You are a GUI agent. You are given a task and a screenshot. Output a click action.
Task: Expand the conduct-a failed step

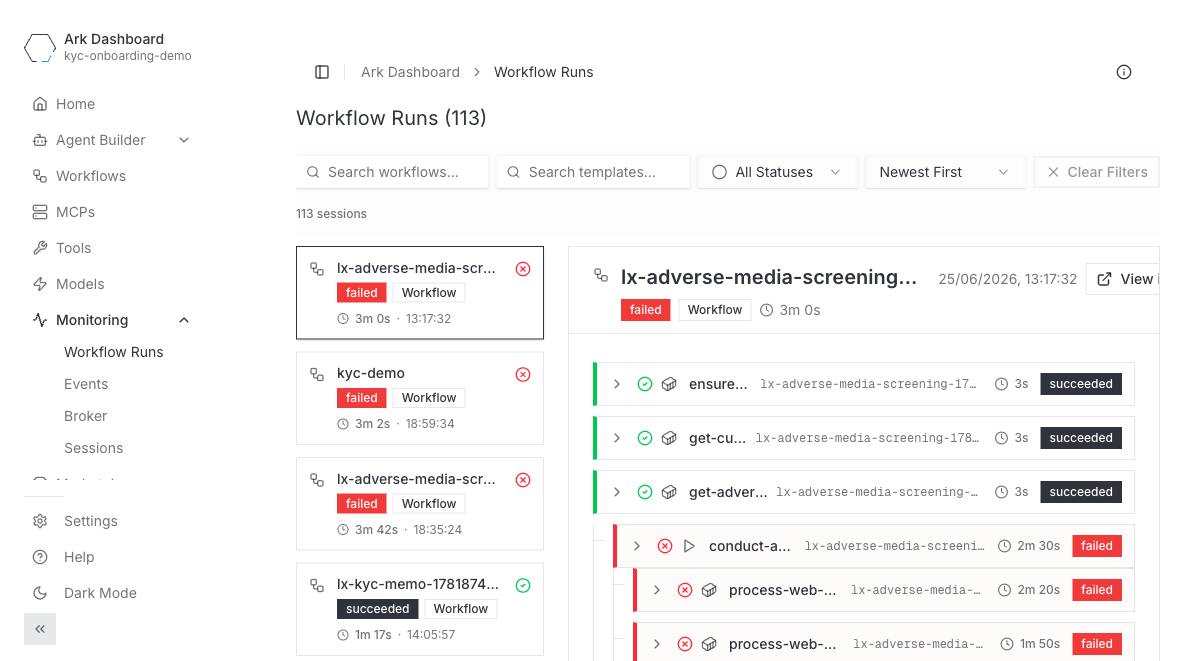click(637, 546)
